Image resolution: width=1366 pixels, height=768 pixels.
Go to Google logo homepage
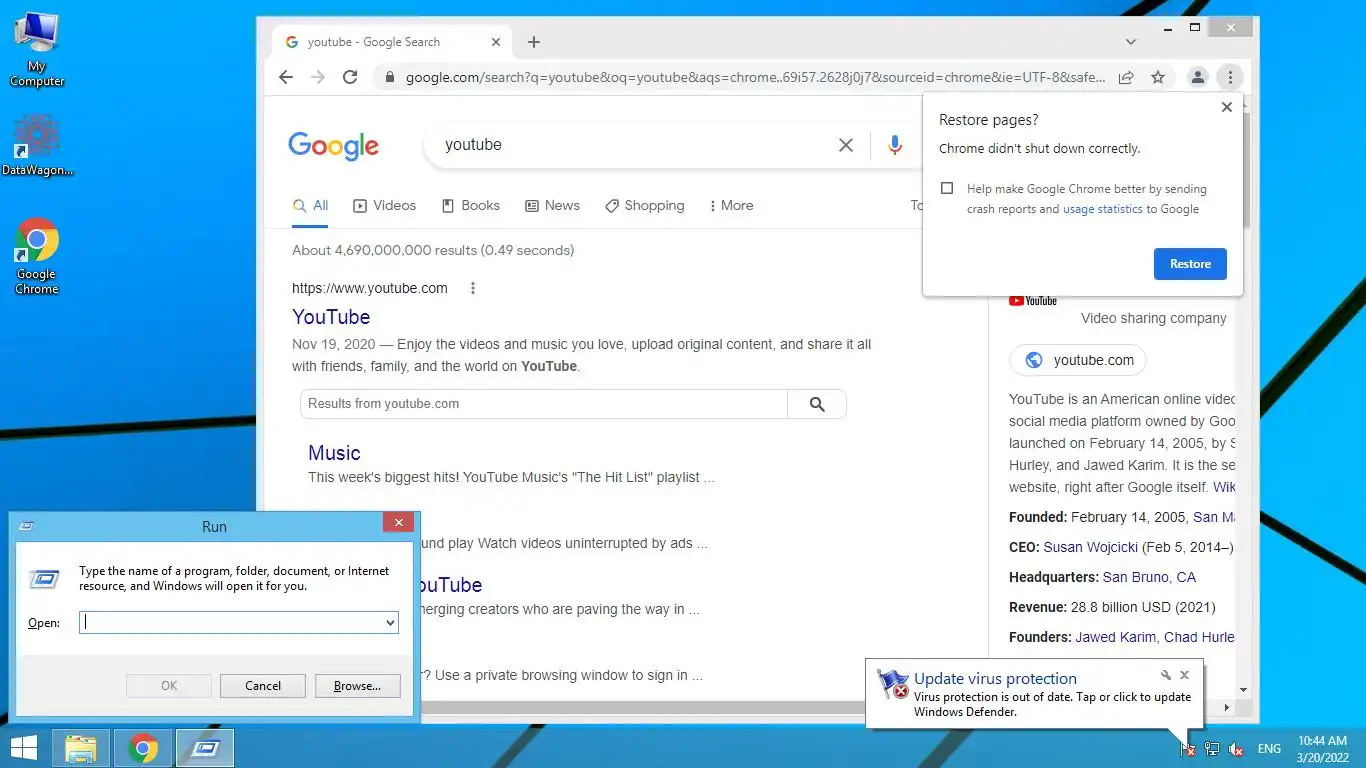pyautogui.click(x=334, y=146)
